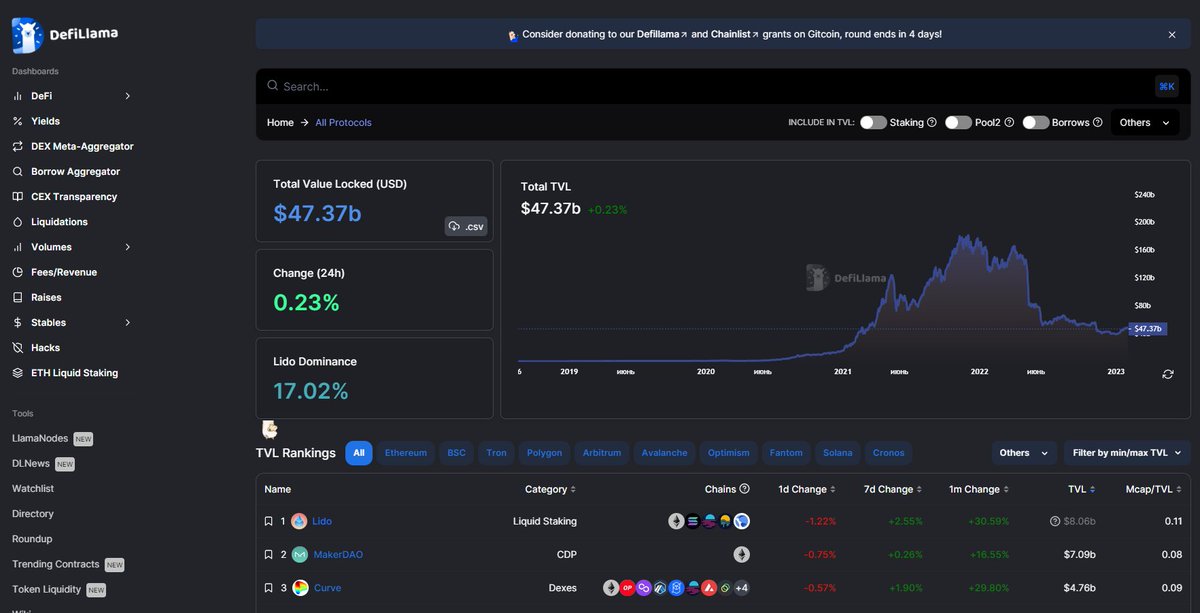Click the Volumes chart icon

[x=18, y=247]
